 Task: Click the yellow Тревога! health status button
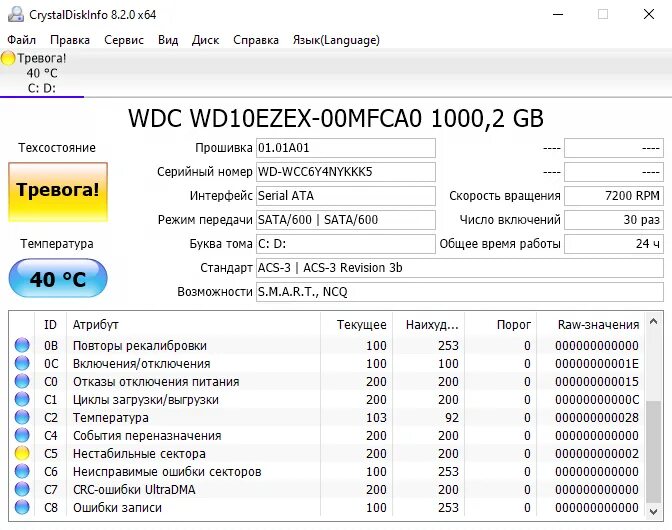(x=58, y=192)
